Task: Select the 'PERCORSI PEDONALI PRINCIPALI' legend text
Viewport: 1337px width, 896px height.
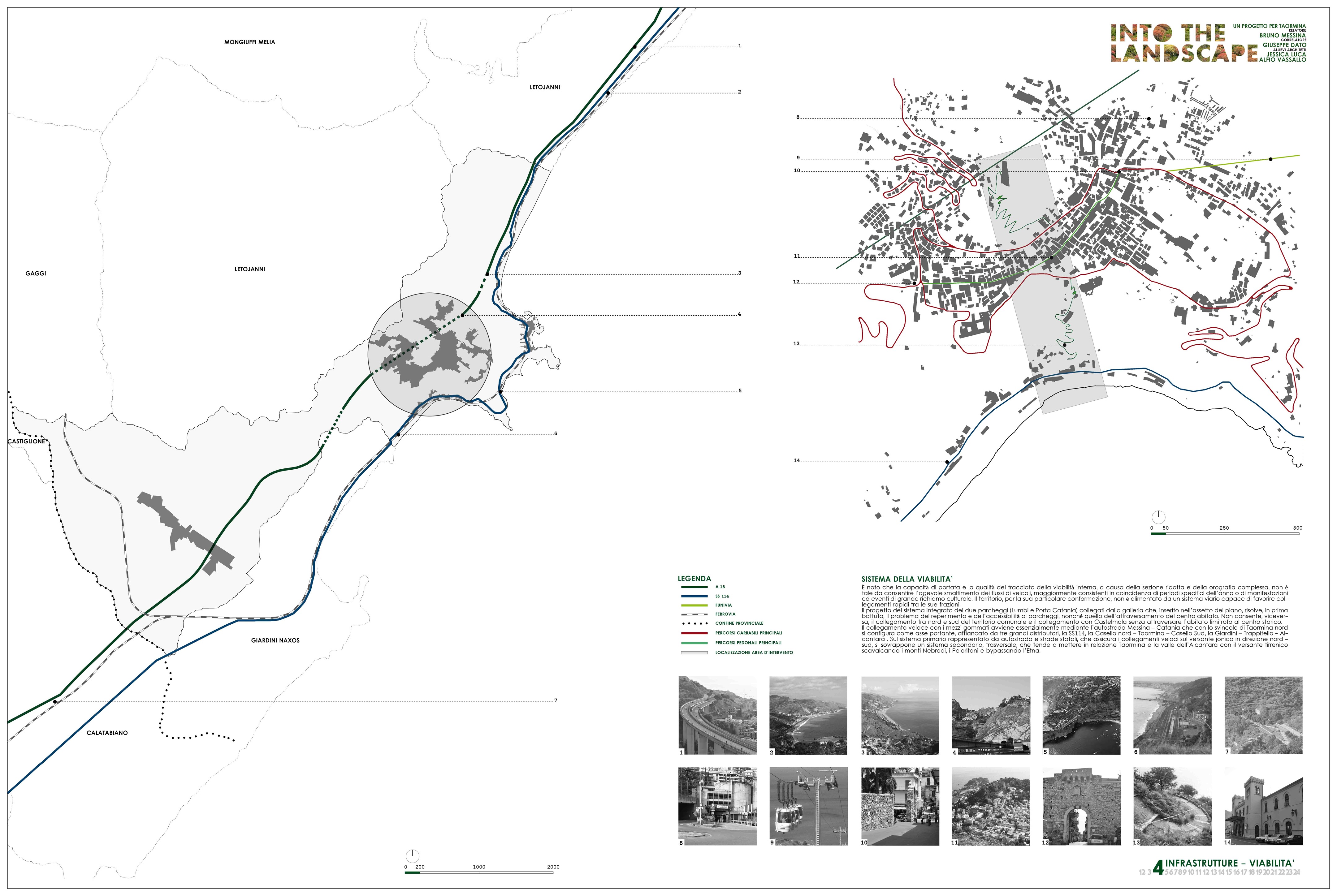Action: pos(748,643)
